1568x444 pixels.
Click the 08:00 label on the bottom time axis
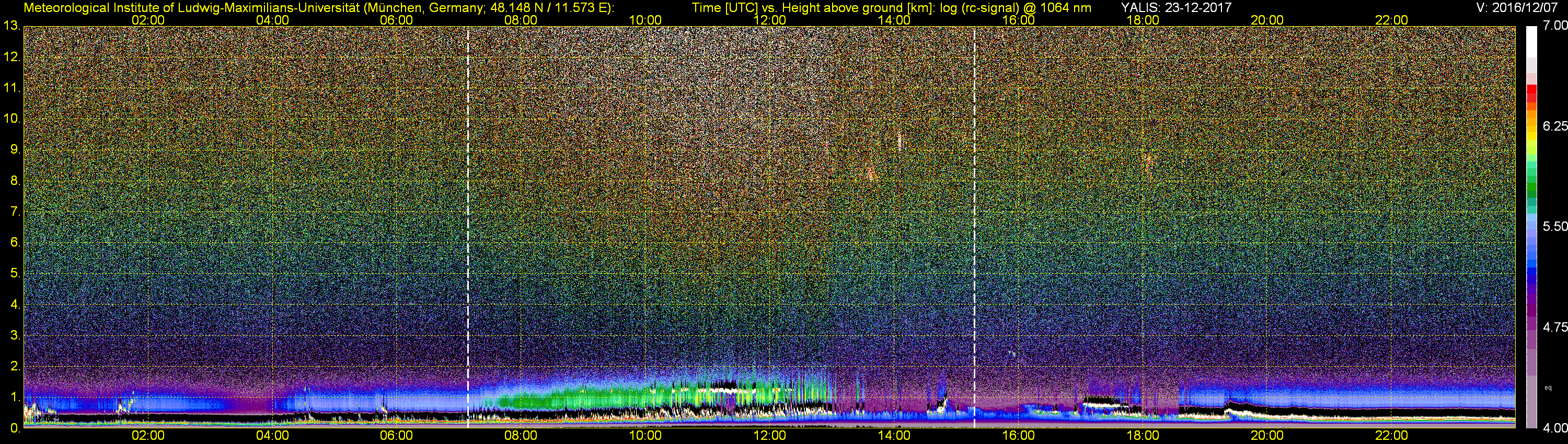521,436
